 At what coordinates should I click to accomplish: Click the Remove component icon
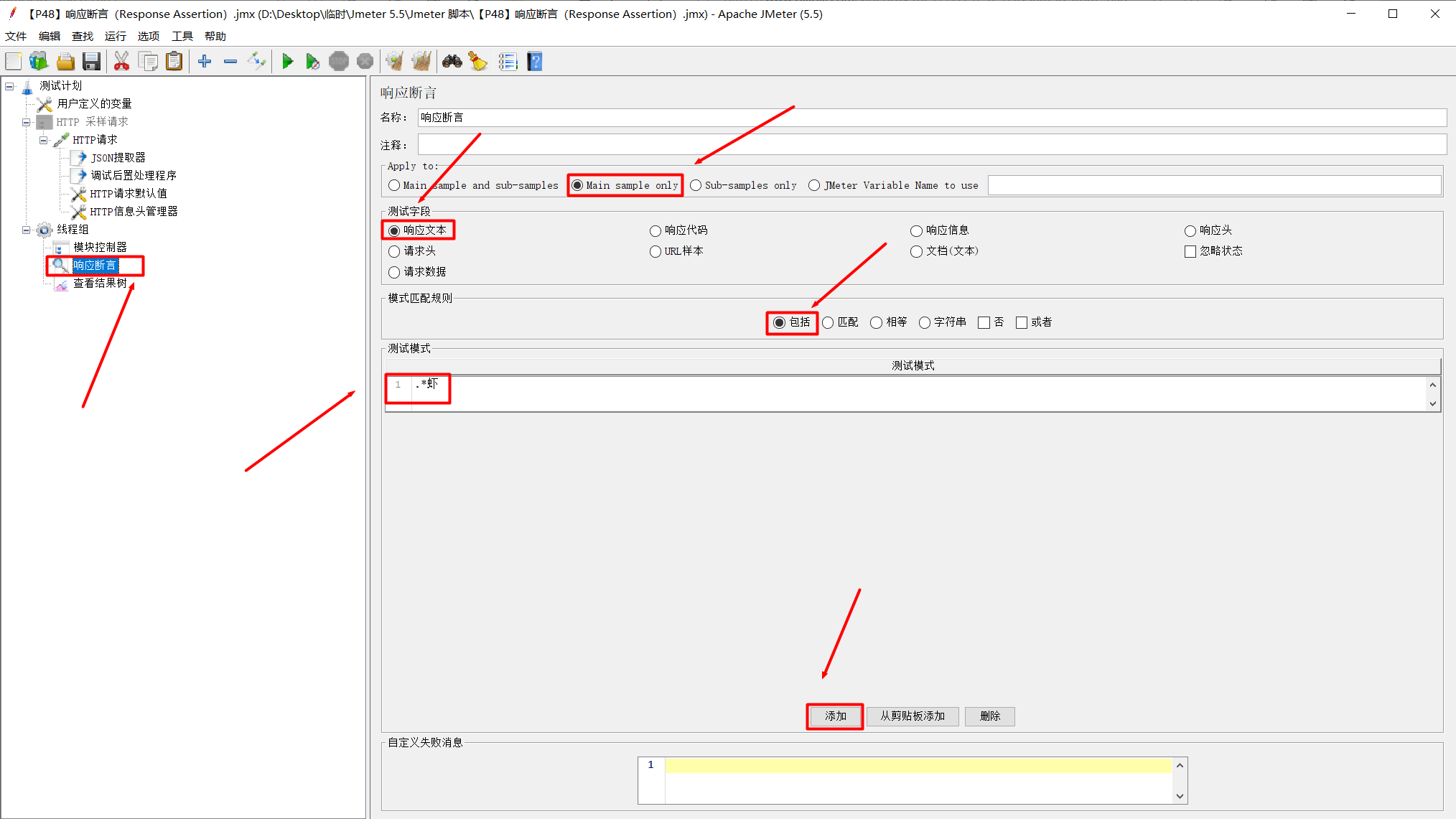228,62
